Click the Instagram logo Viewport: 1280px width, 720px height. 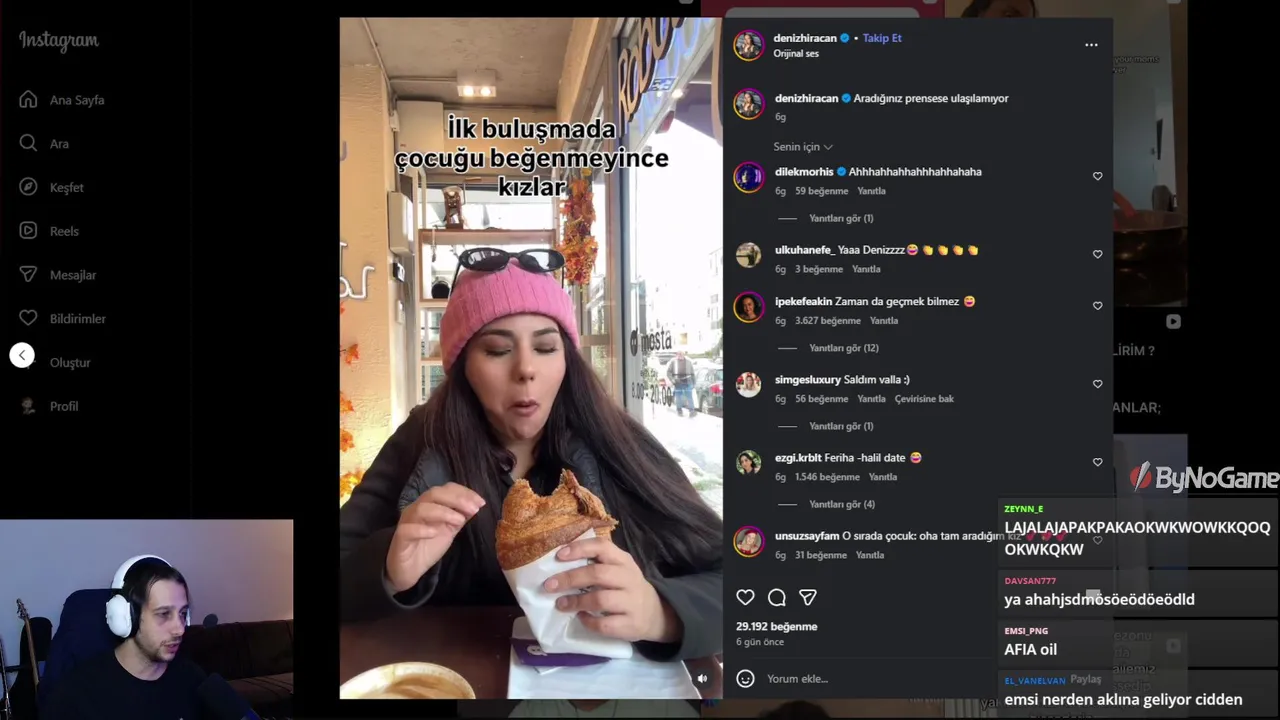point(59,41)
